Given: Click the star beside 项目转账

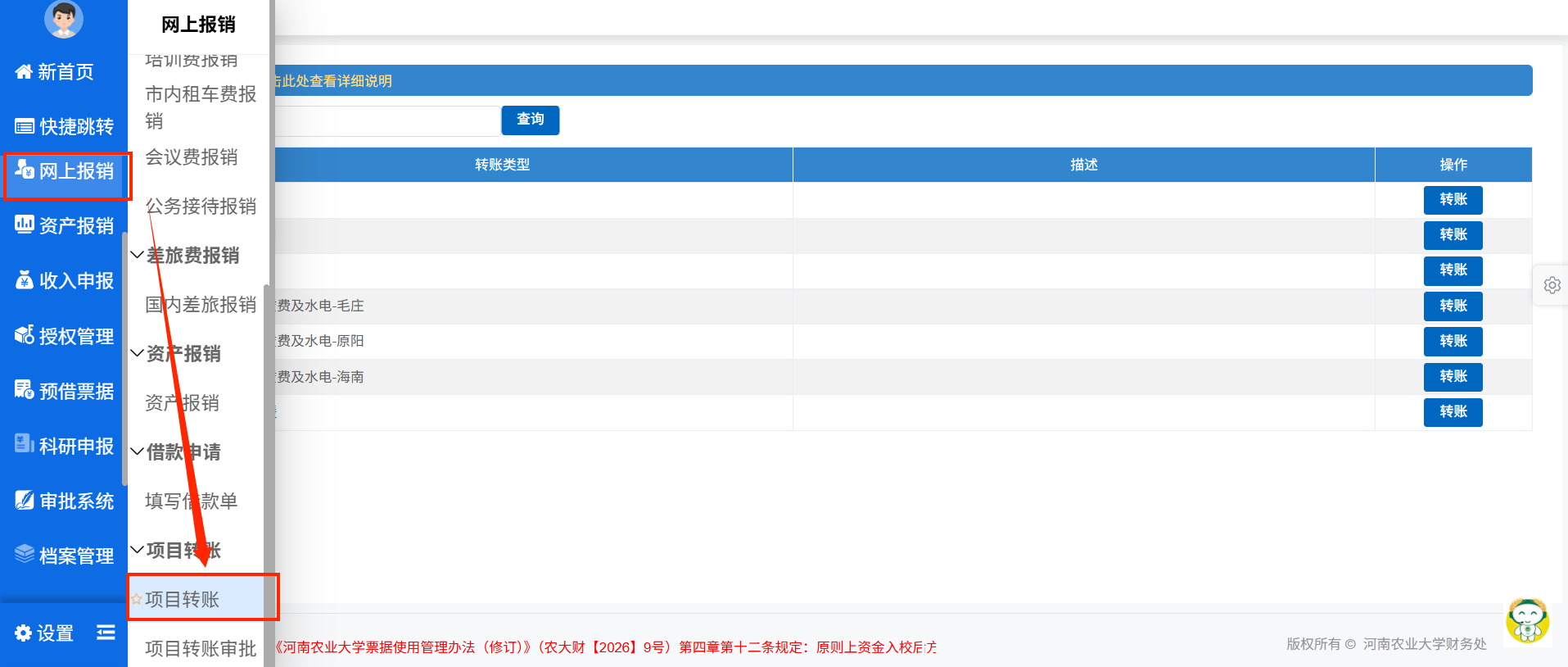Looking at the screenshot, I should [137, 599].
